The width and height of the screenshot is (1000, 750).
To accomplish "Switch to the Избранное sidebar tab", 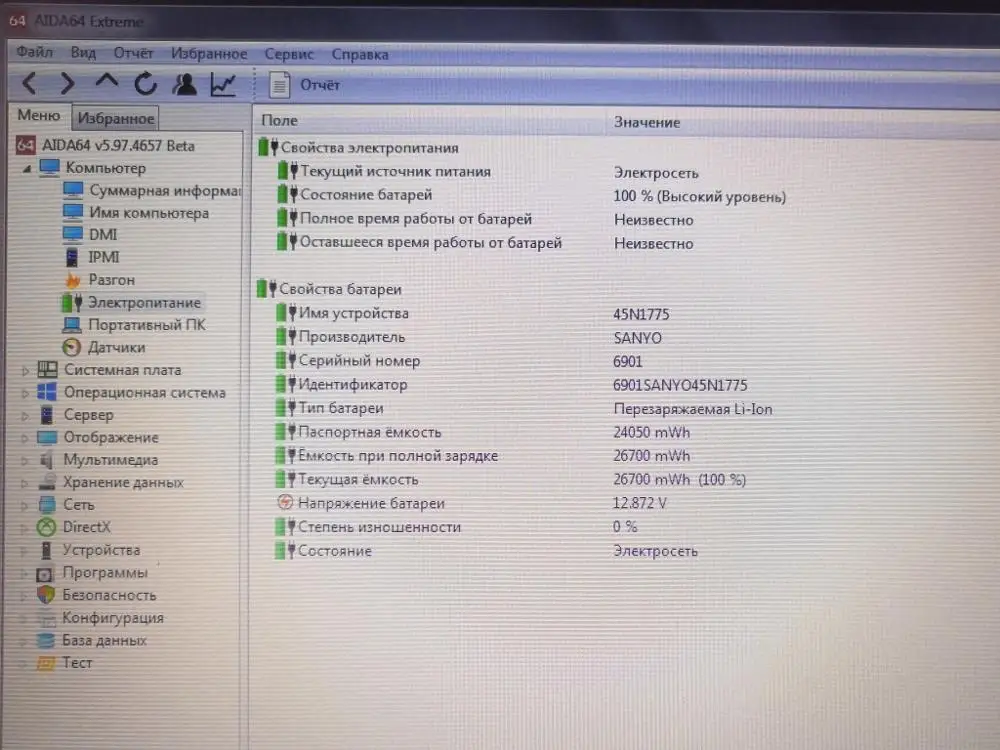I will pyautogui.click(x=115, y=118).
